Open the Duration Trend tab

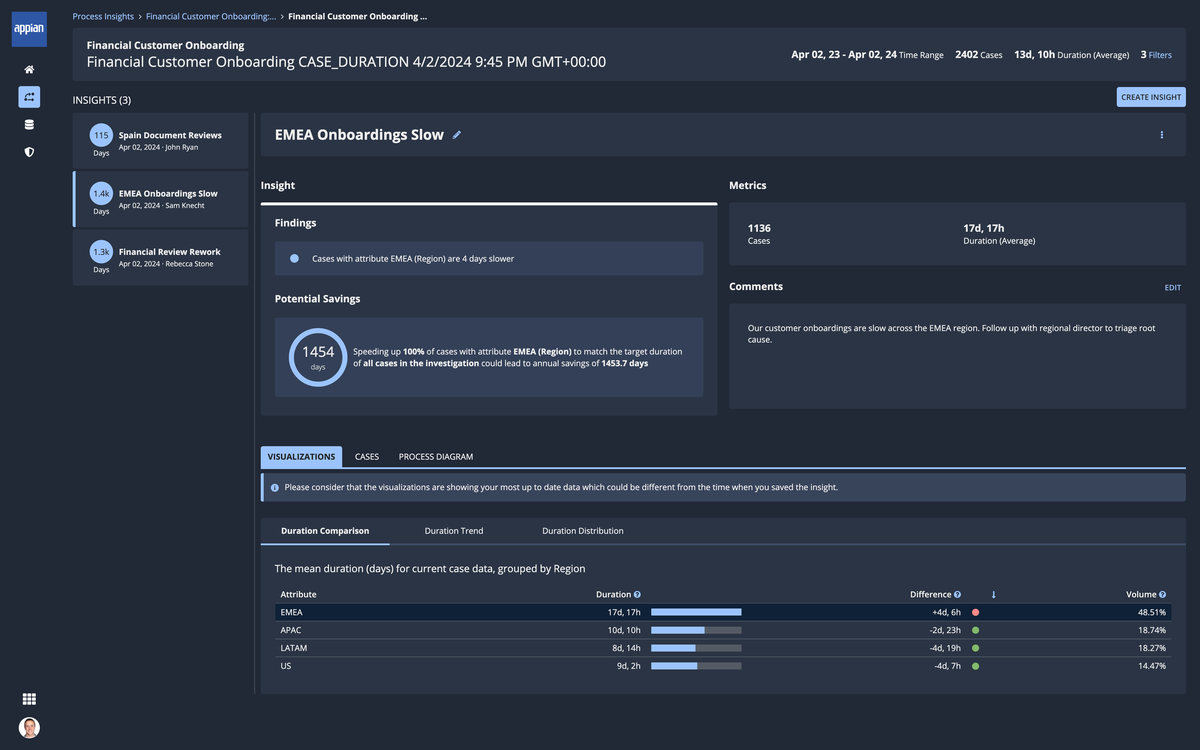tap(454, 531)
